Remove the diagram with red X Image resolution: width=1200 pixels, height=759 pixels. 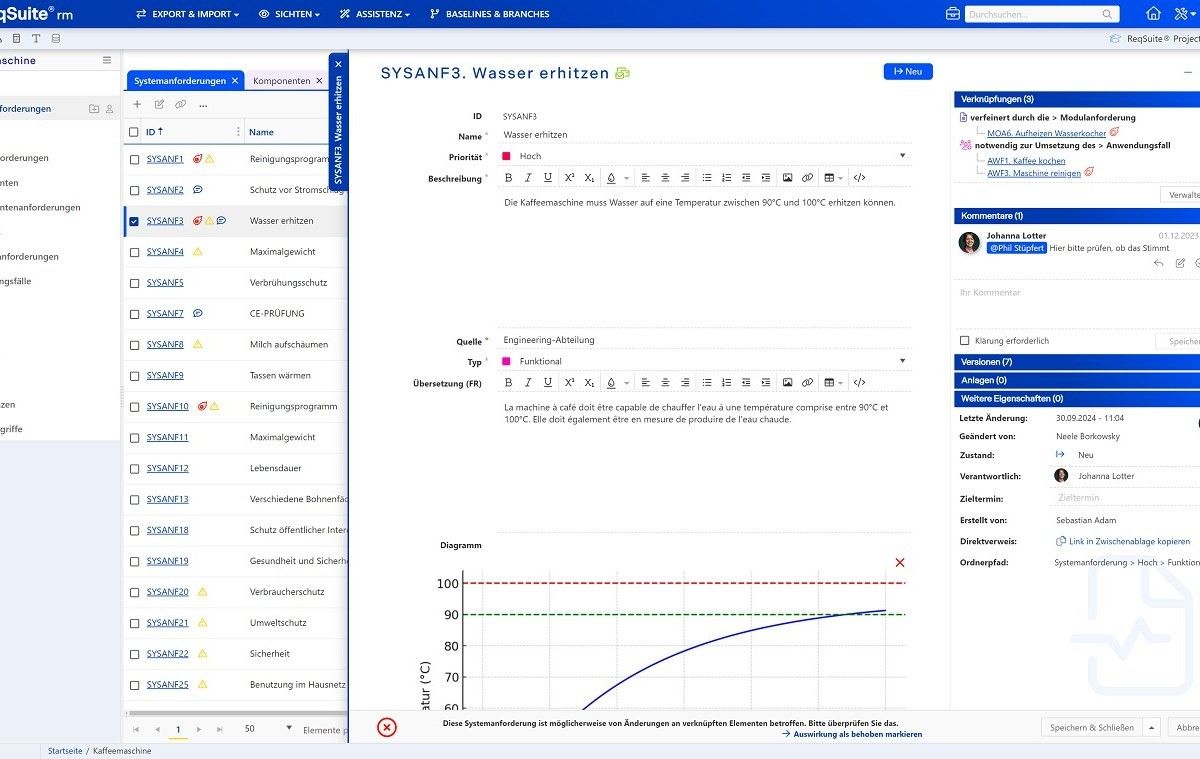click(x=899, y=563)
